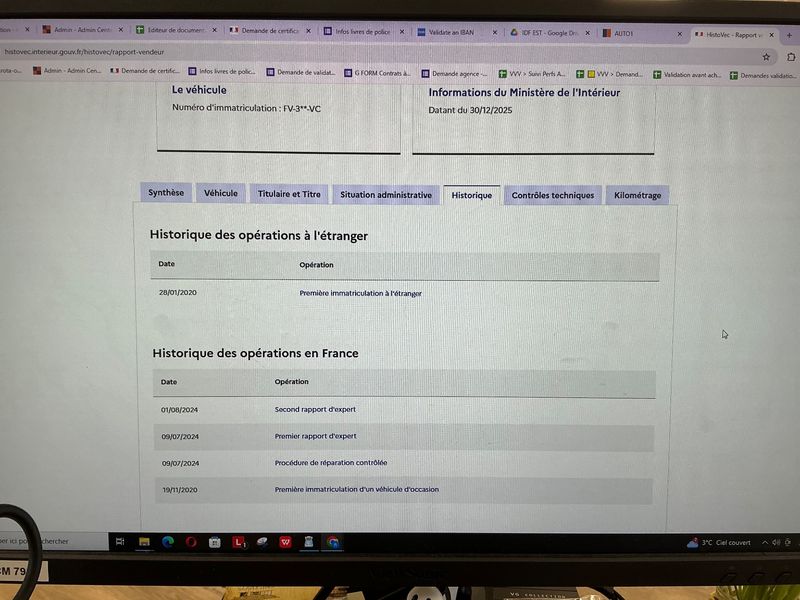800x600 pixels.
Task: Show the weather widget 3°C Ciel couvert
Action: click(720, 542)
